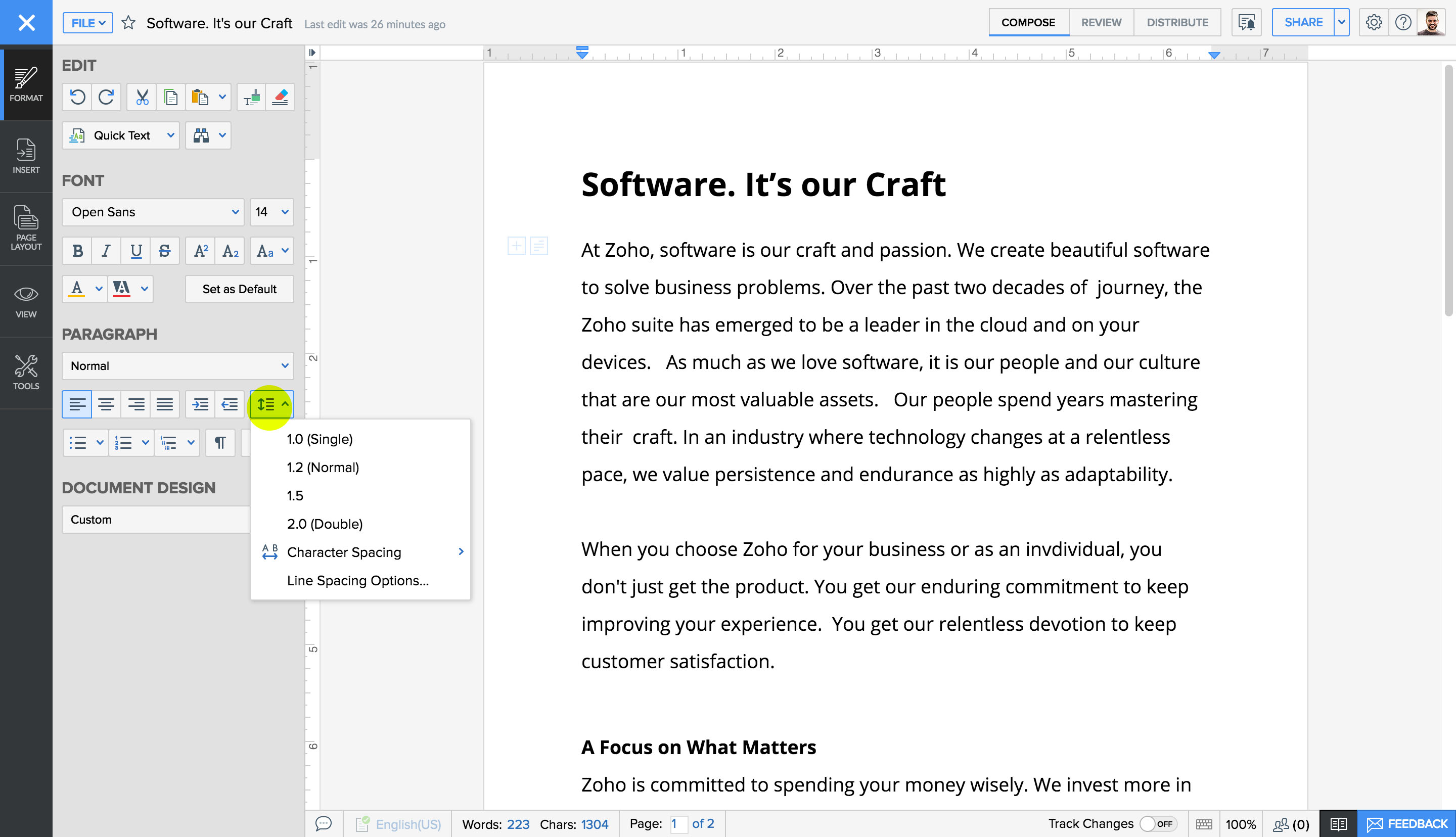The width and height of the screenshot is (1456, 837).
Task: Click the Set as Default button
Action: coord(239,289)
